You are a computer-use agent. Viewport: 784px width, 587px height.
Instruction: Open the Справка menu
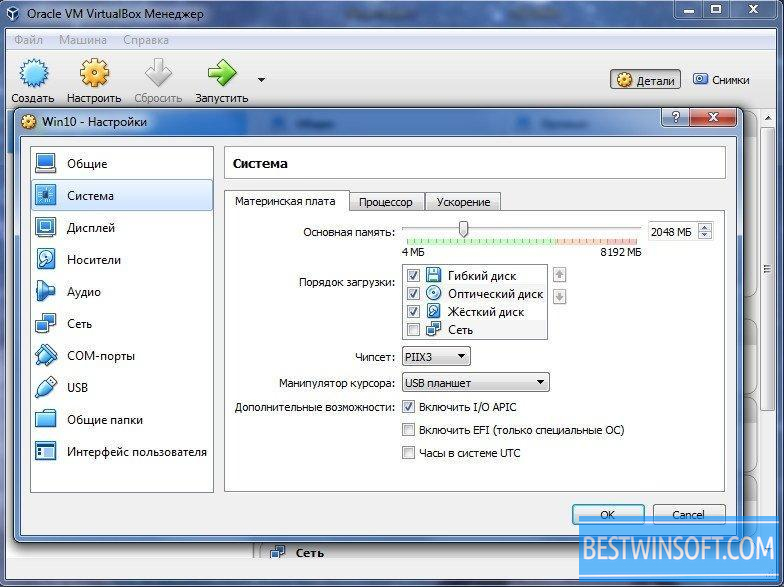[x=146, y=40]
